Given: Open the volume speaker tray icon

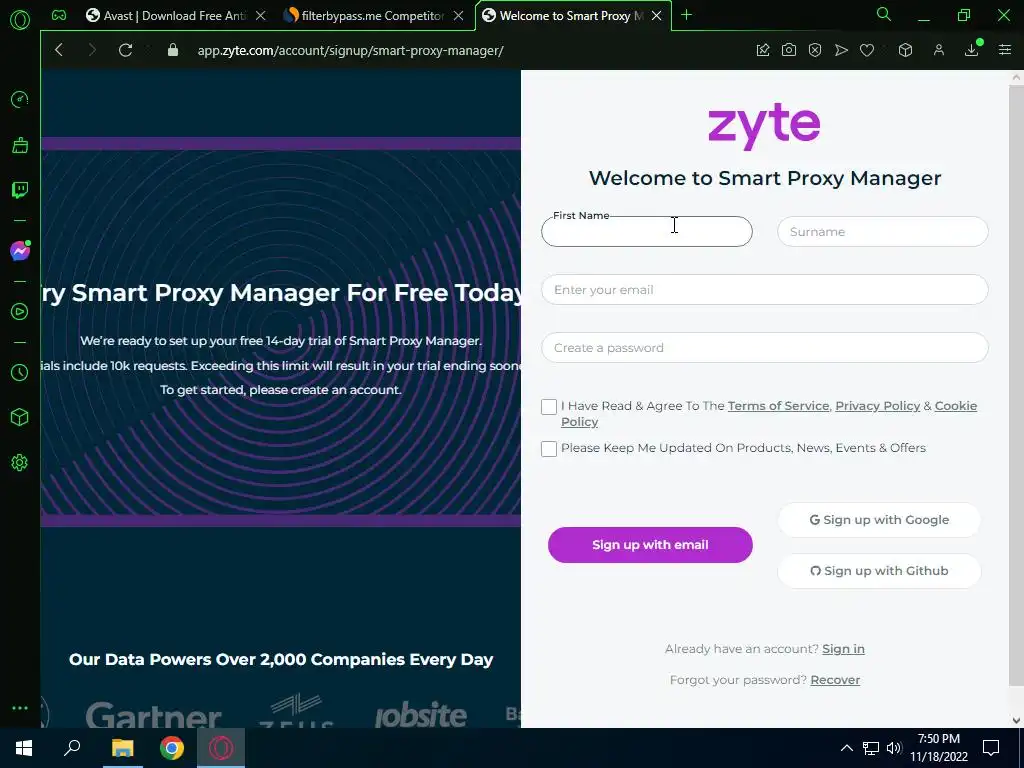Looking at the screenshot, I should (x=894, y=748).
